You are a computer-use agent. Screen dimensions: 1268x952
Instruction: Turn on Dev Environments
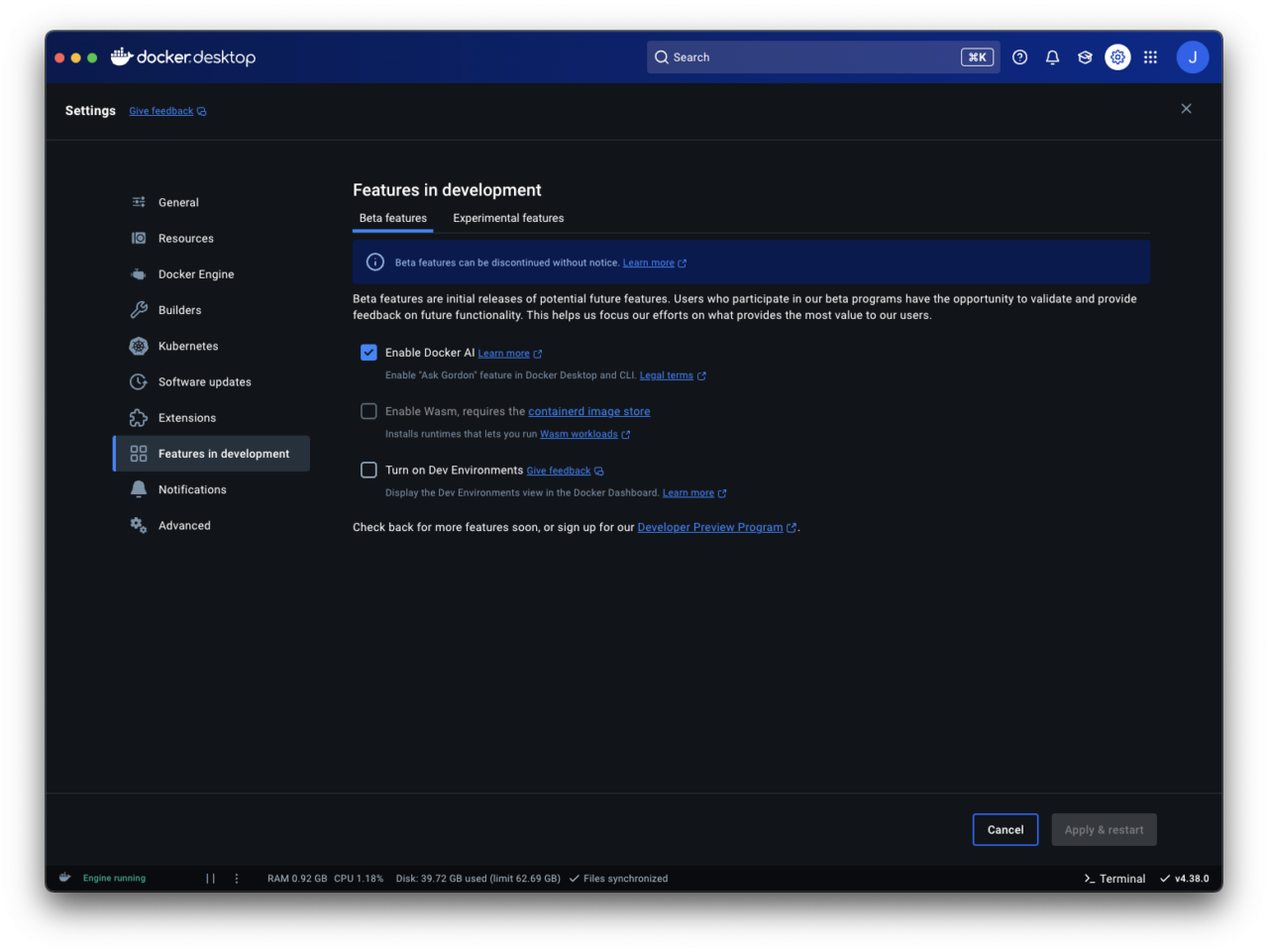[x=369, y=470]
